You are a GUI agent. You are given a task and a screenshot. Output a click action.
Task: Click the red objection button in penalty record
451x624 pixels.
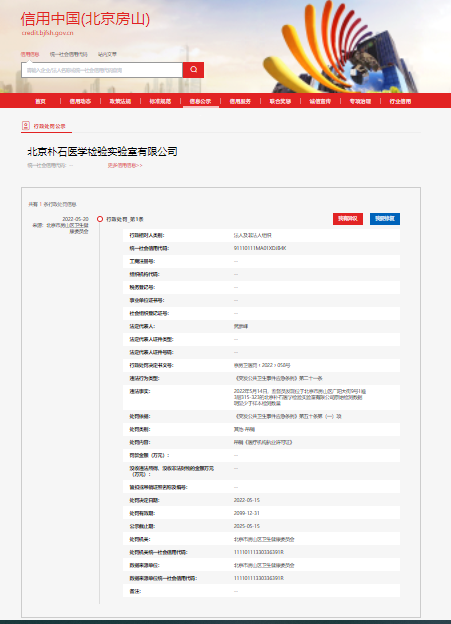[348, 218]
